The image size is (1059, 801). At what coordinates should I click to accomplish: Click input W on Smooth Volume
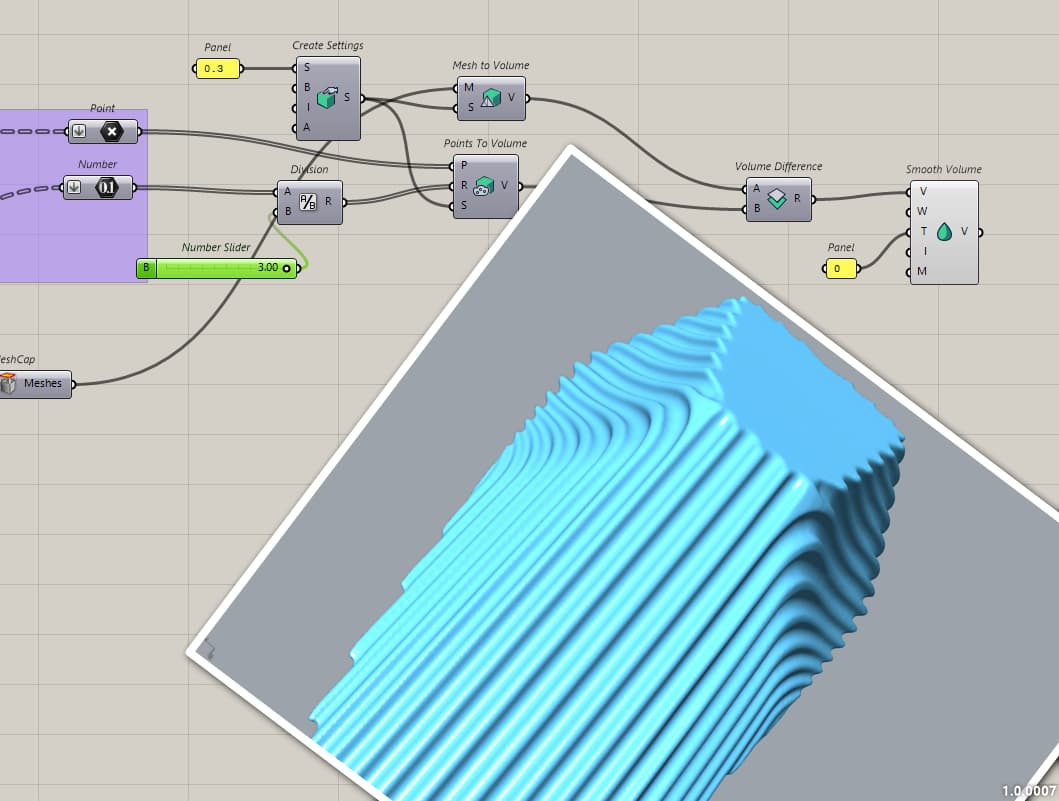tap(922, 211)
